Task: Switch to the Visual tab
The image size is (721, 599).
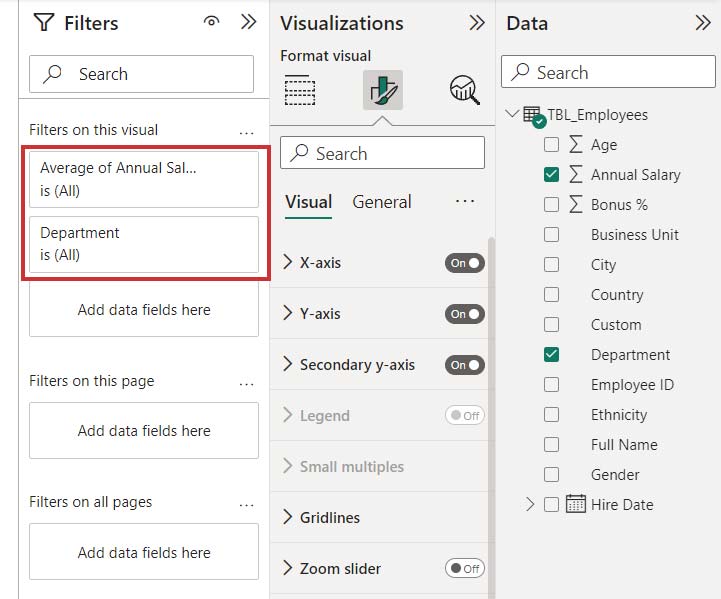Action: point(309,202)
